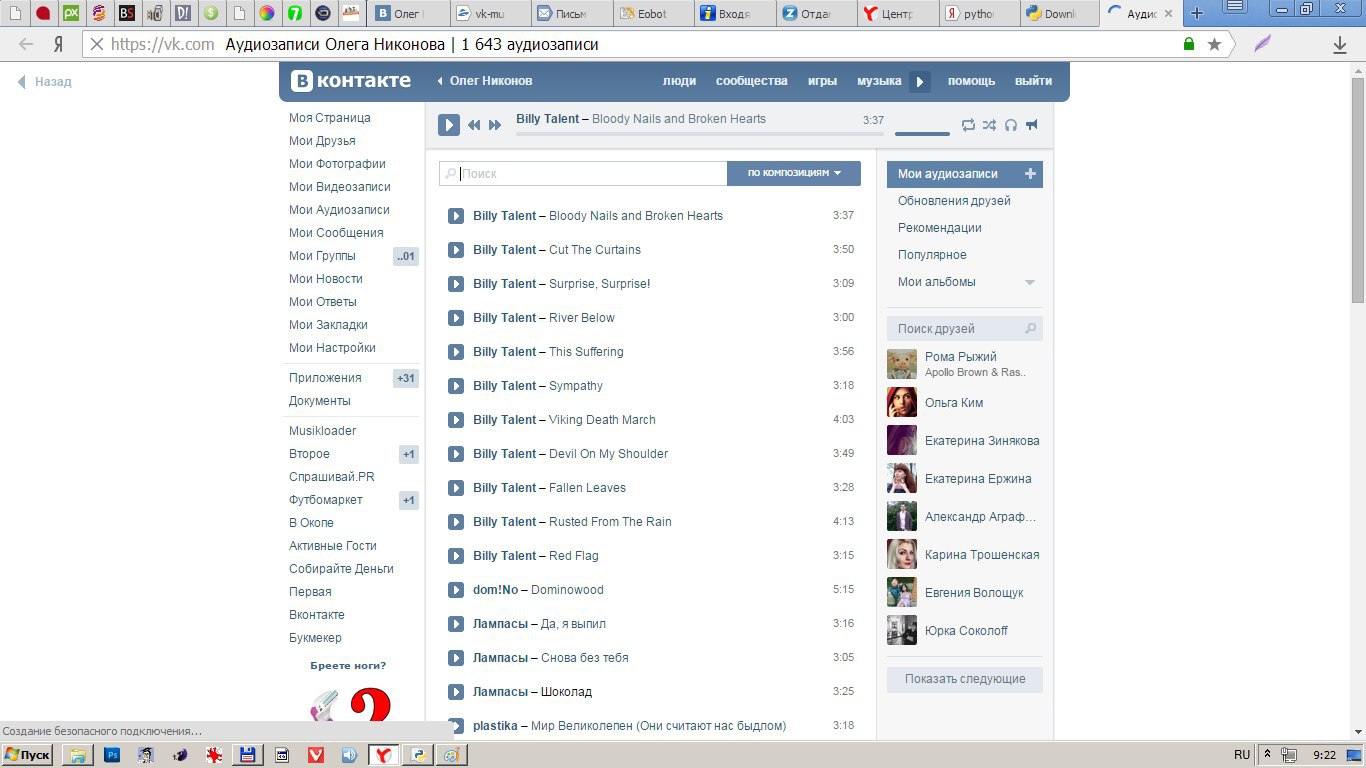Add audio with plus icon in Мои аудиозаписи
1366x768 pixels.
(1031, 174)
